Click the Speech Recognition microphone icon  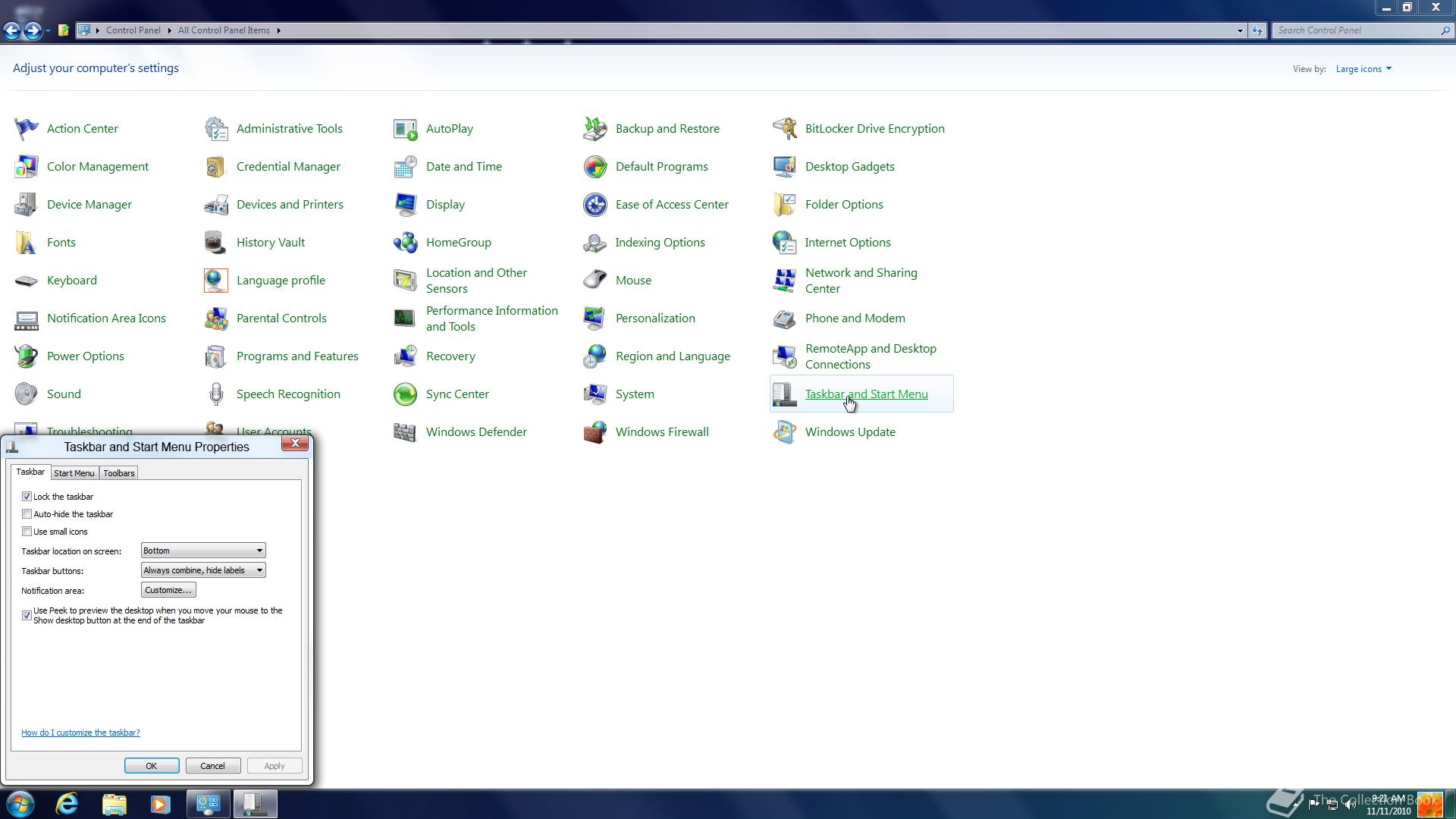tap(216, 394)
